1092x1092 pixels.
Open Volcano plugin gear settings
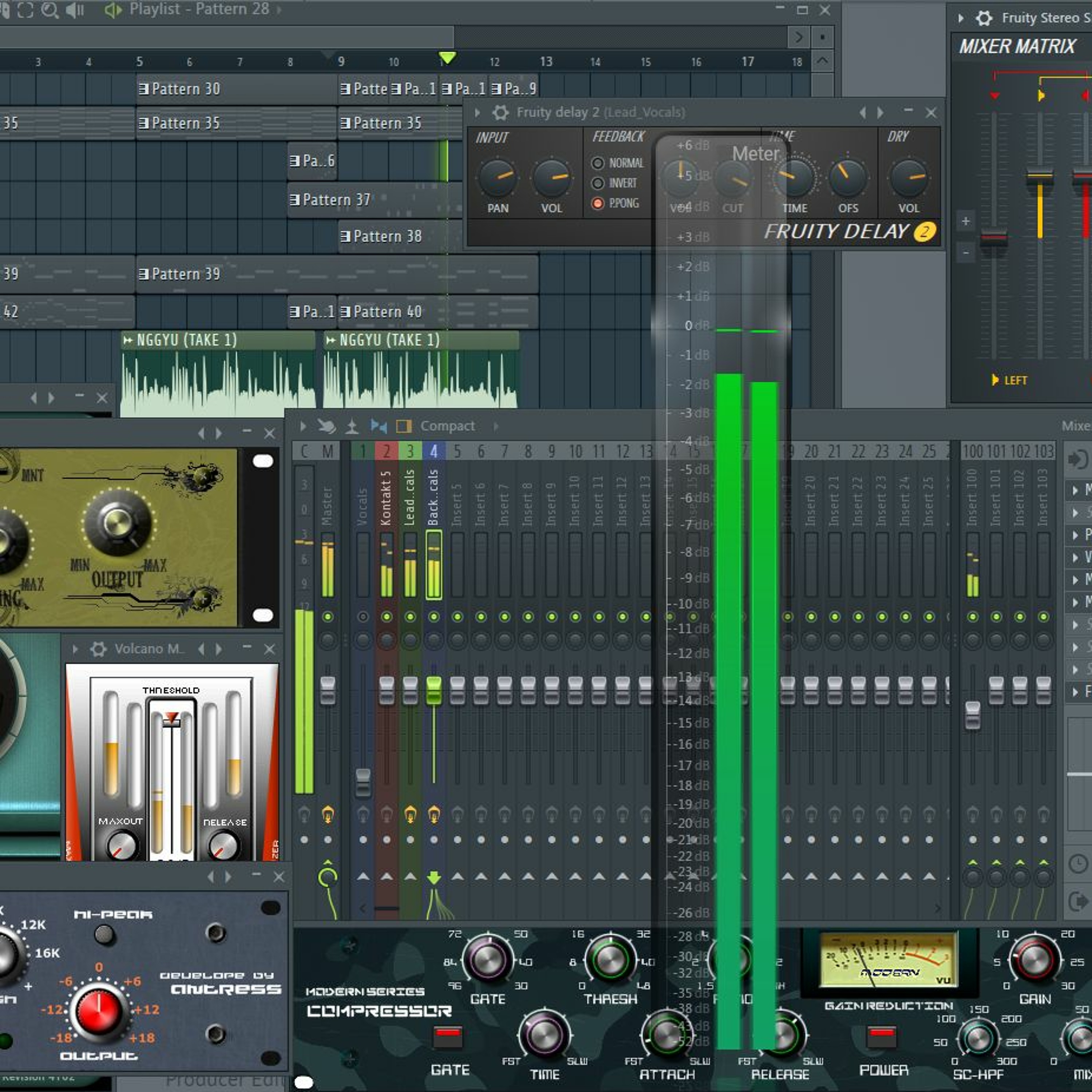[x=98, y=649]
